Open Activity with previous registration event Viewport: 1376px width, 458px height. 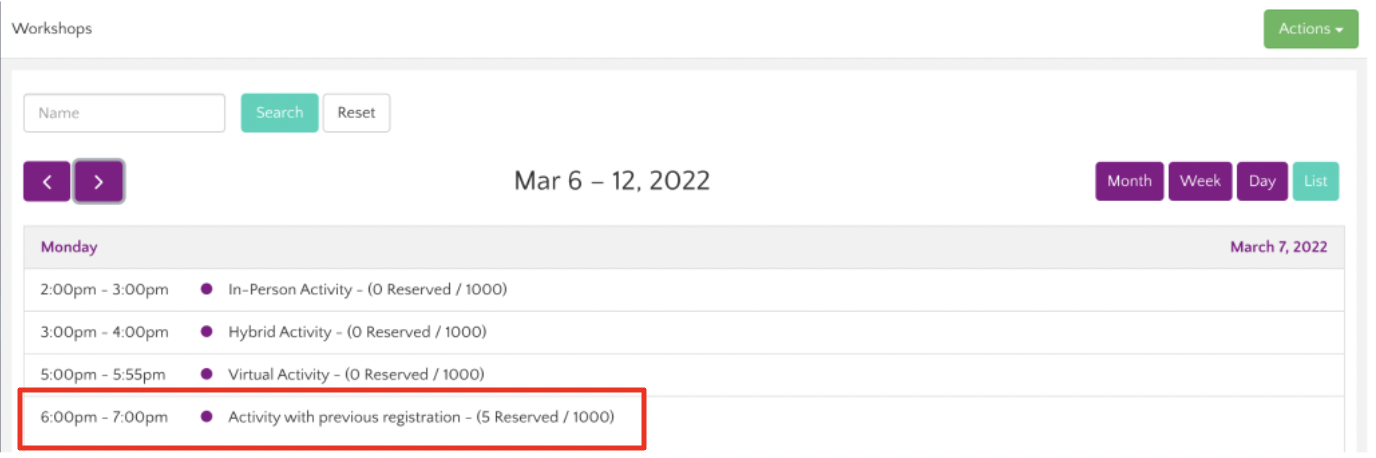421,417
